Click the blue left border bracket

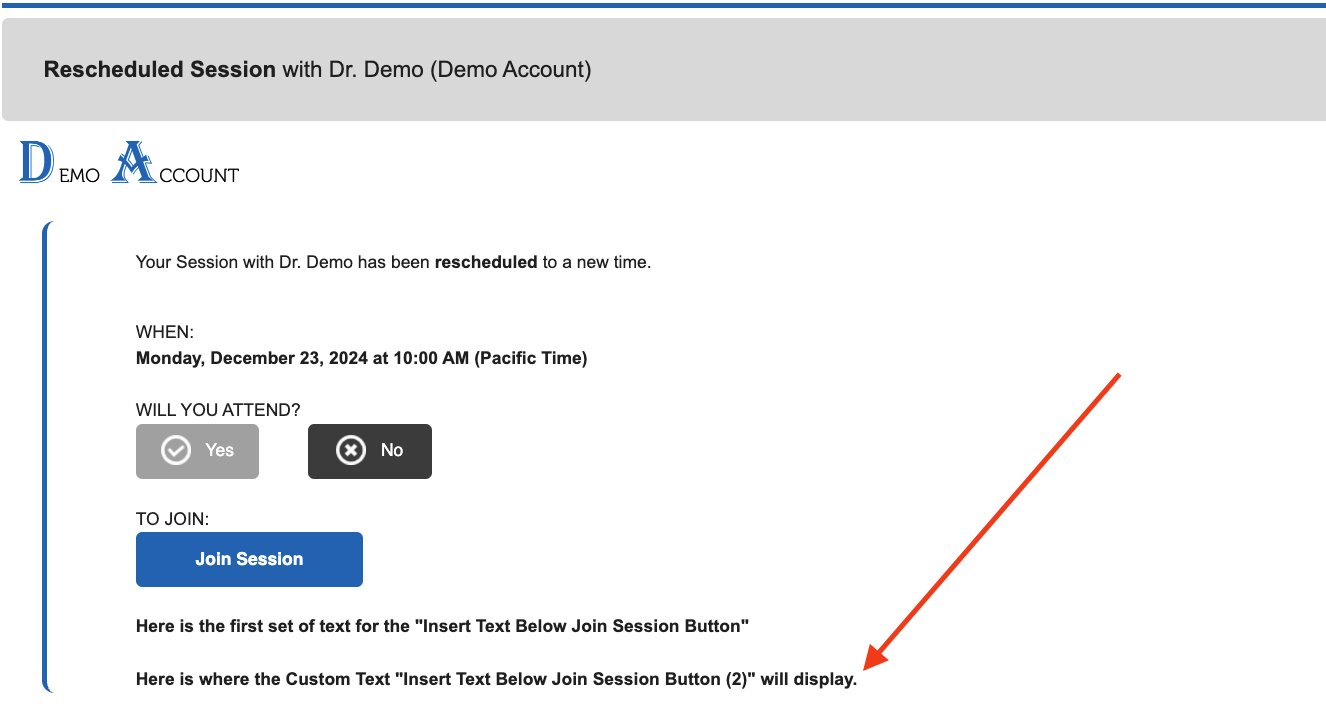click(45, 457)
